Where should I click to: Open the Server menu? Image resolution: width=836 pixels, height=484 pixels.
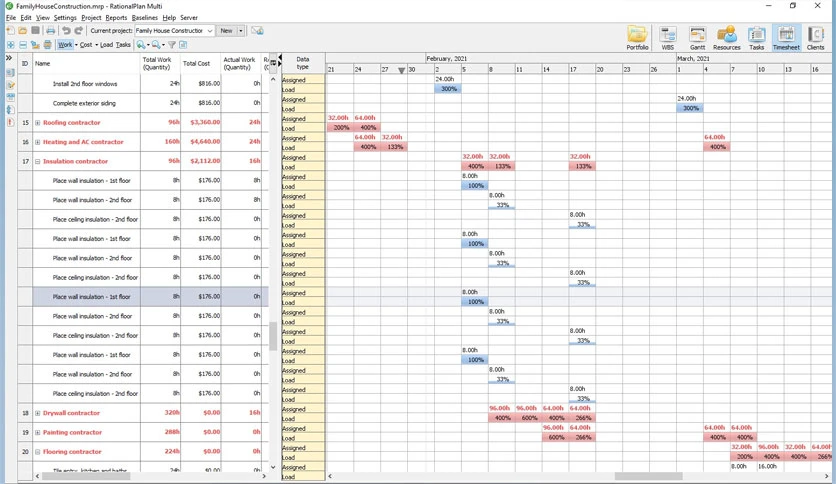point(189,18)
